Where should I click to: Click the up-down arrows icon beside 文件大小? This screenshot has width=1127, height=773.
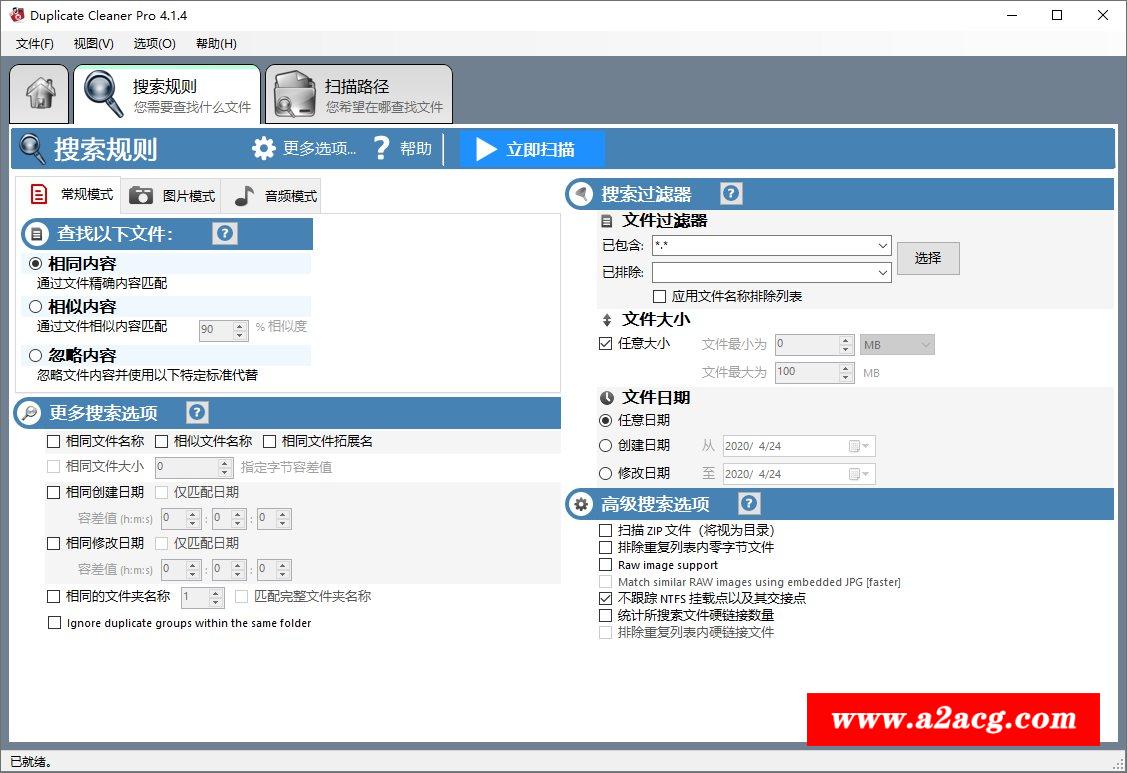[607, 320]
